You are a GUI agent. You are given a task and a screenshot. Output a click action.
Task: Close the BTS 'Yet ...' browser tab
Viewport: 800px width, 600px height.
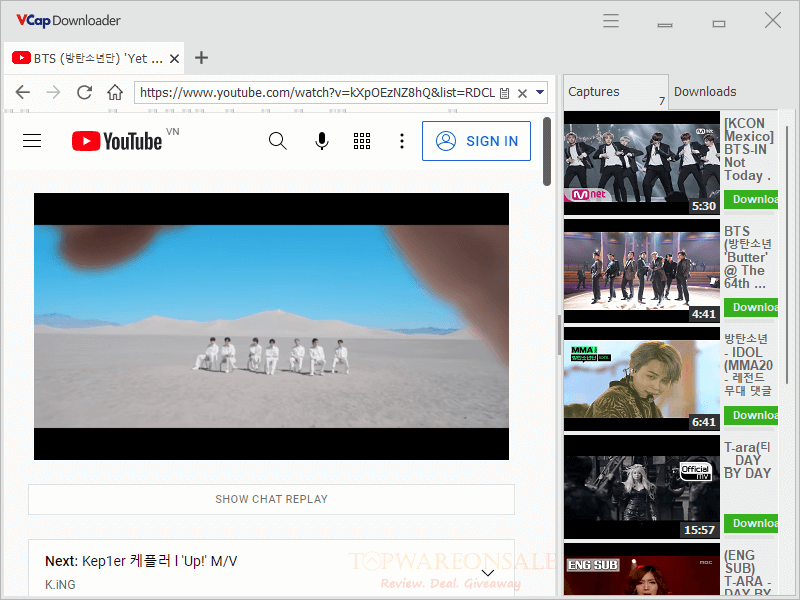tap(174, 59)
